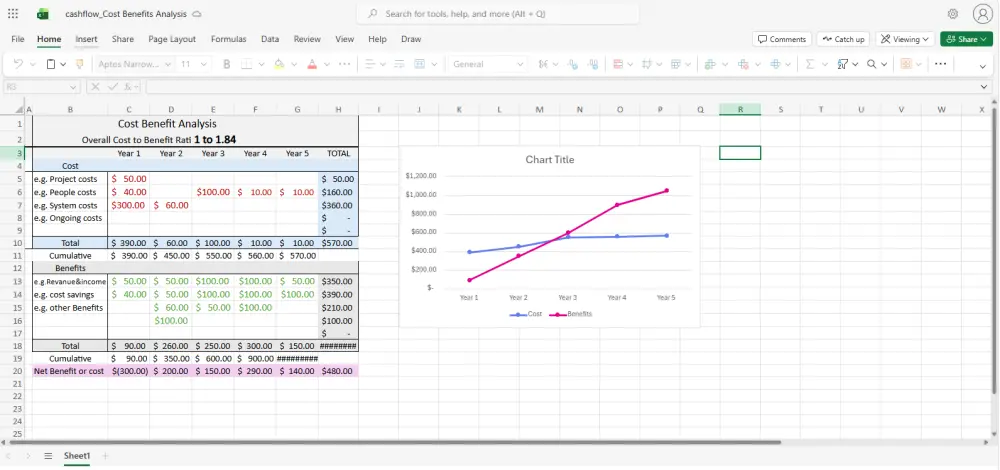Open the app launcher waffle icon
This screenshot has height=470, width=1000.
pos(13,13)
